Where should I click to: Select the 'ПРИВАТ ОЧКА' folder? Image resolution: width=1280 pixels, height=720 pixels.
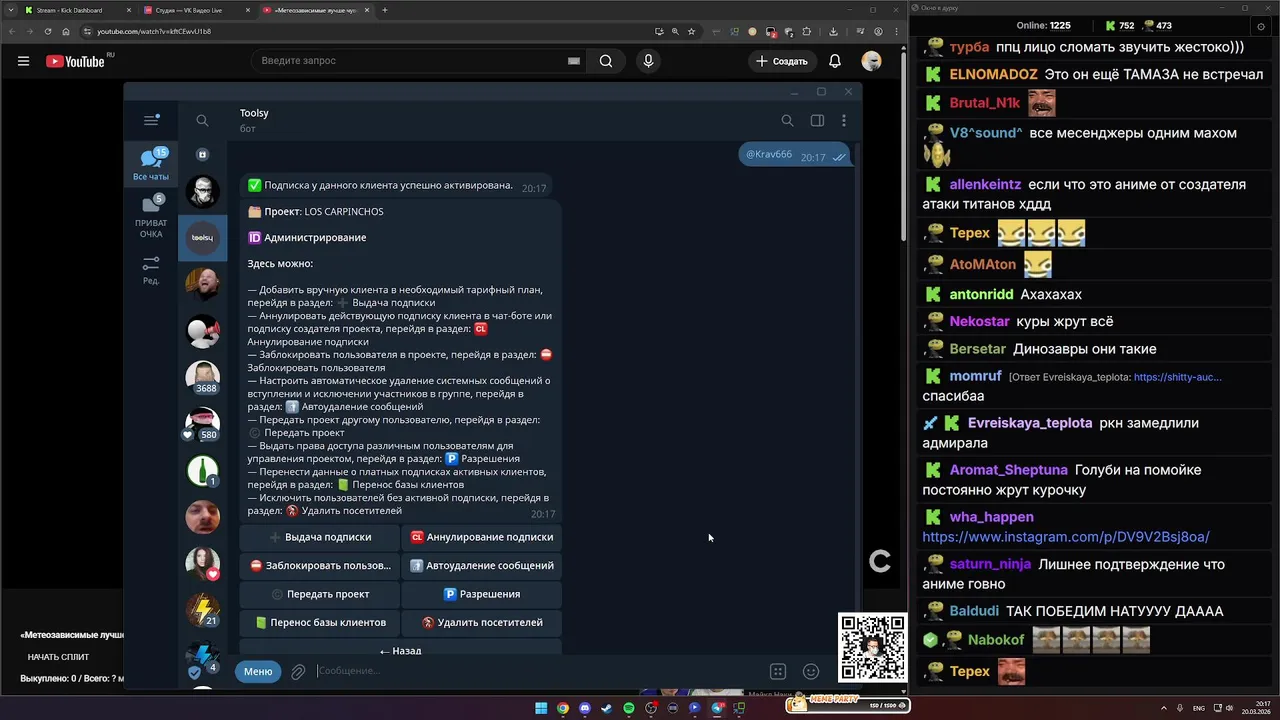point(151,217)
